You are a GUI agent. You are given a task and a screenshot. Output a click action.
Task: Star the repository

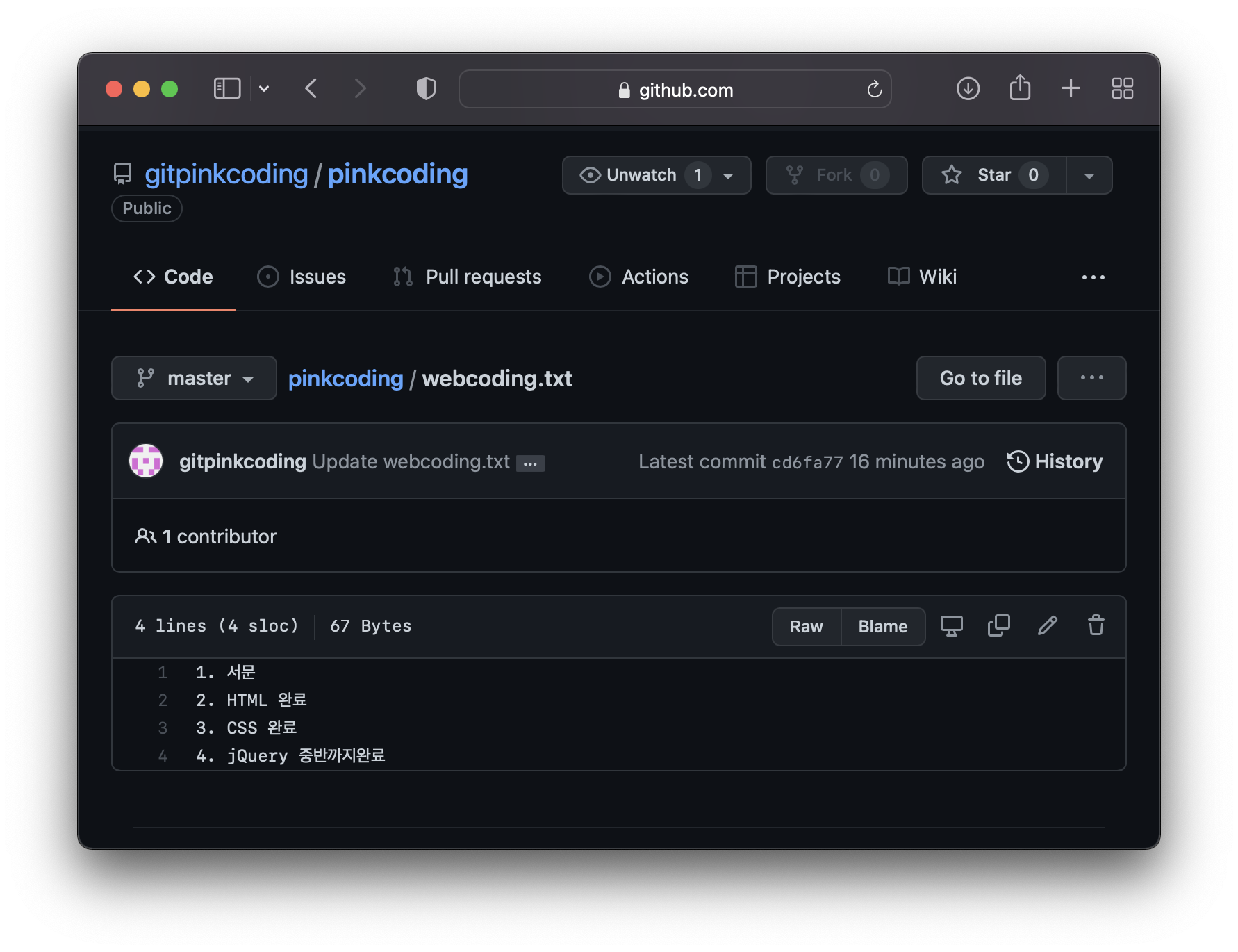pos(994,175)
